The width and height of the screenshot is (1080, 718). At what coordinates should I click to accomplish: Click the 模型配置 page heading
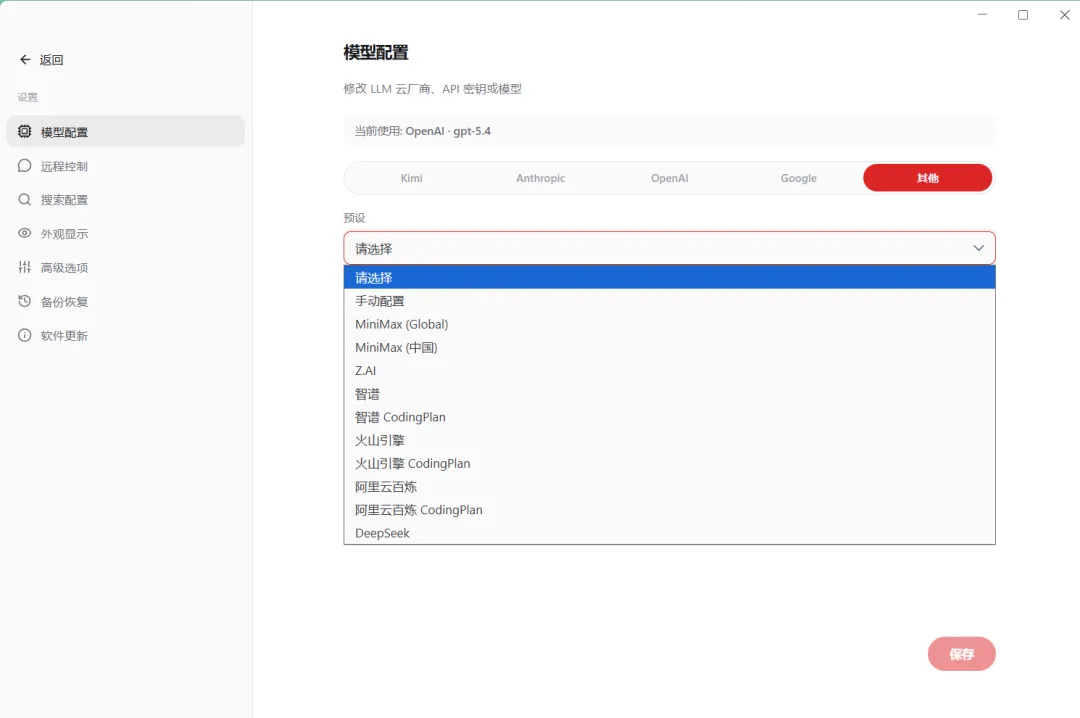tap(376, 52)
